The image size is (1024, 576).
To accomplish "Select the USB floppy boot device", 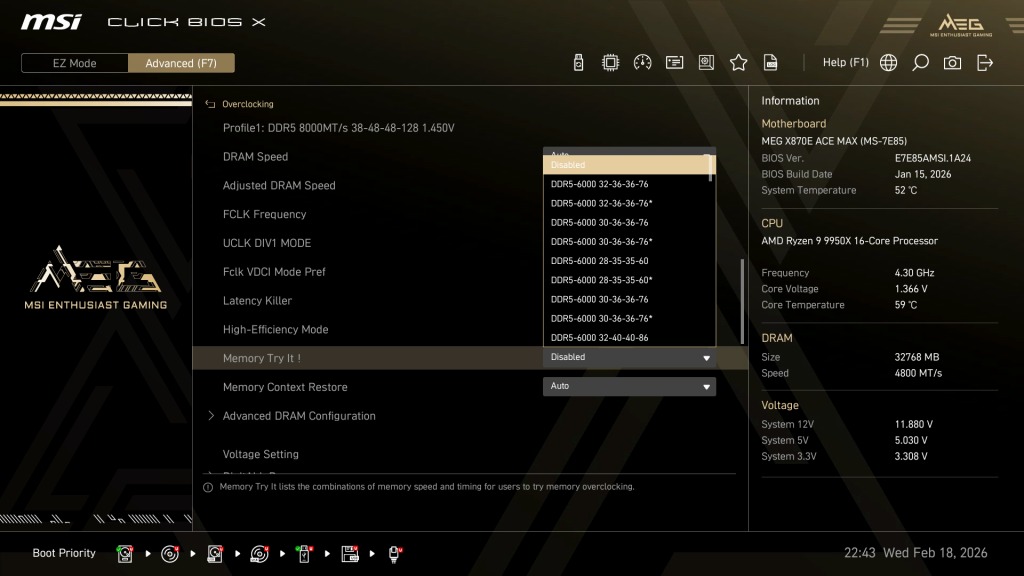I will pos(349,554).
